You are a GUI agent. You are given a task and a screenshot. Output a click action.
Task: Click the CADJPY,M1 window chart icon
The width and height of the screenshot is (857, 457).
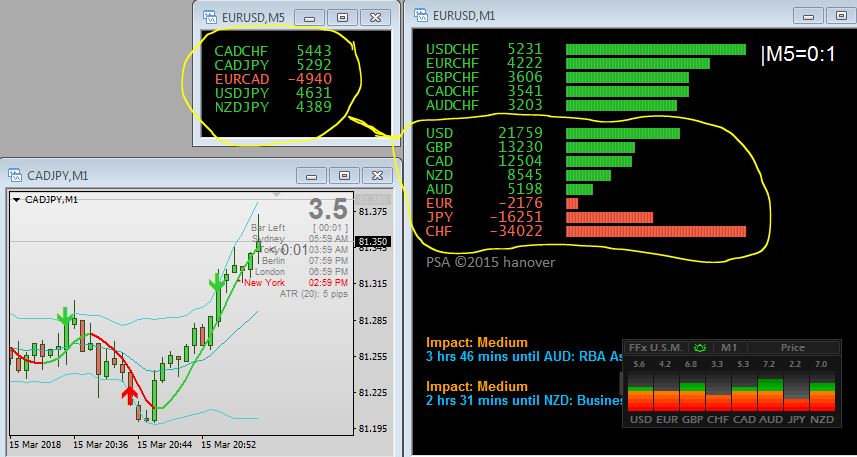click(x=15, y=175)
